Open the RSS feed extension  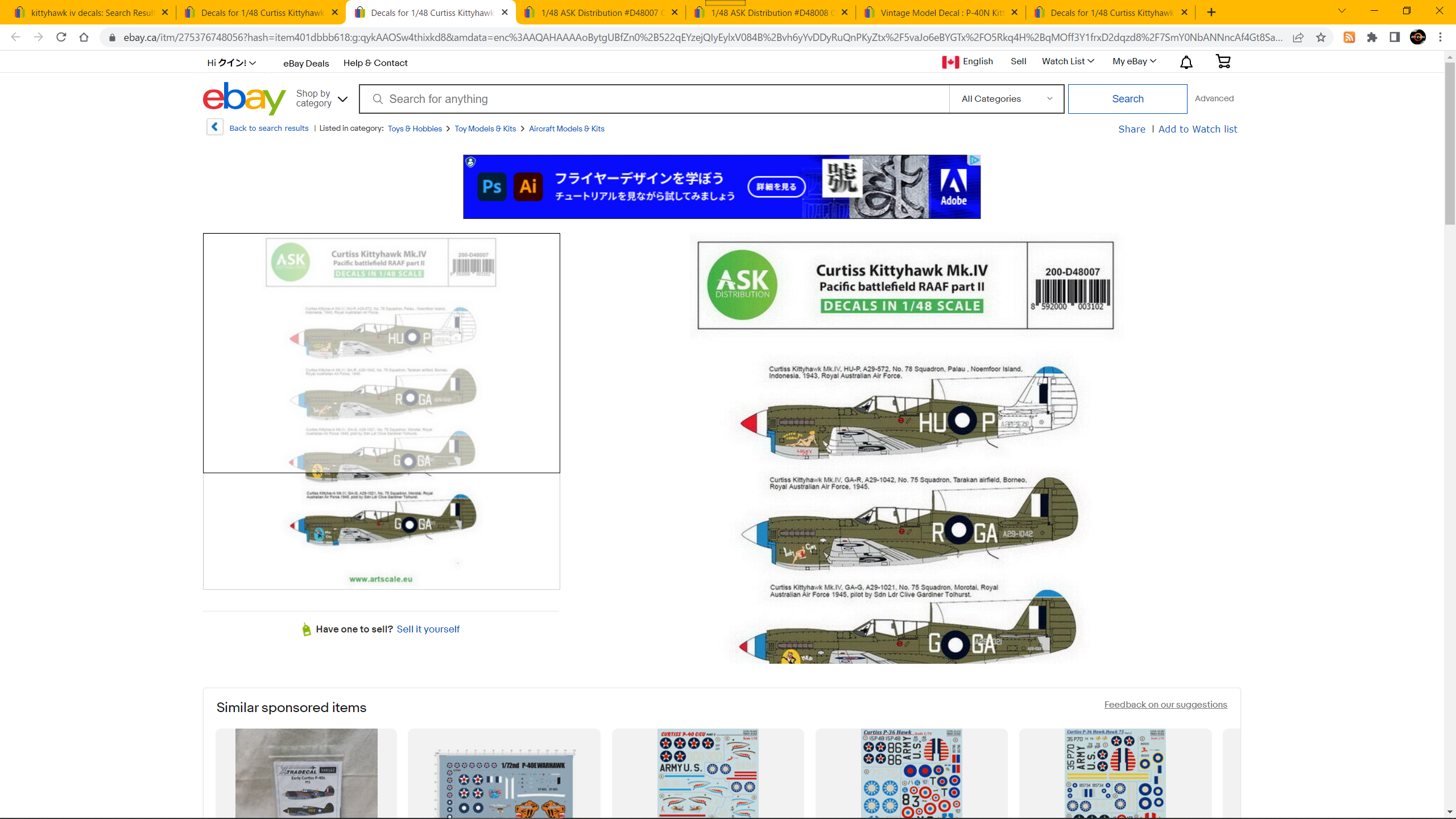(x=1349, y=38)
